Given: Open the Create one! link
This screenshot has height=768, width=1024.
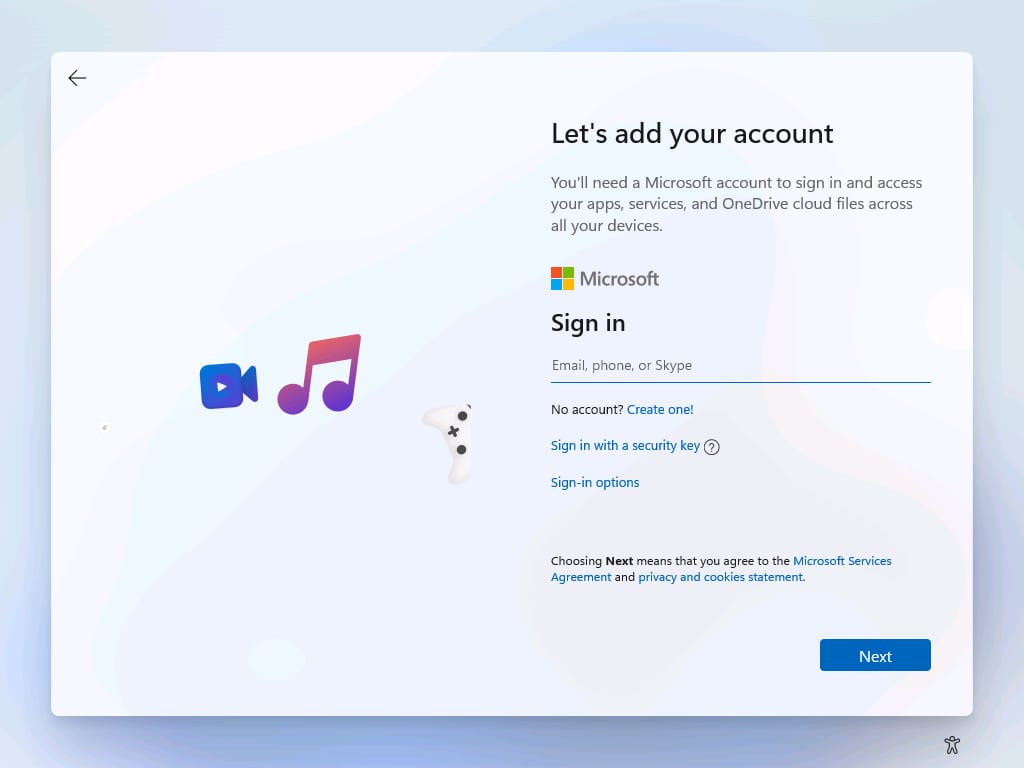Looking at the screenshot, I should tap(660, 409).
